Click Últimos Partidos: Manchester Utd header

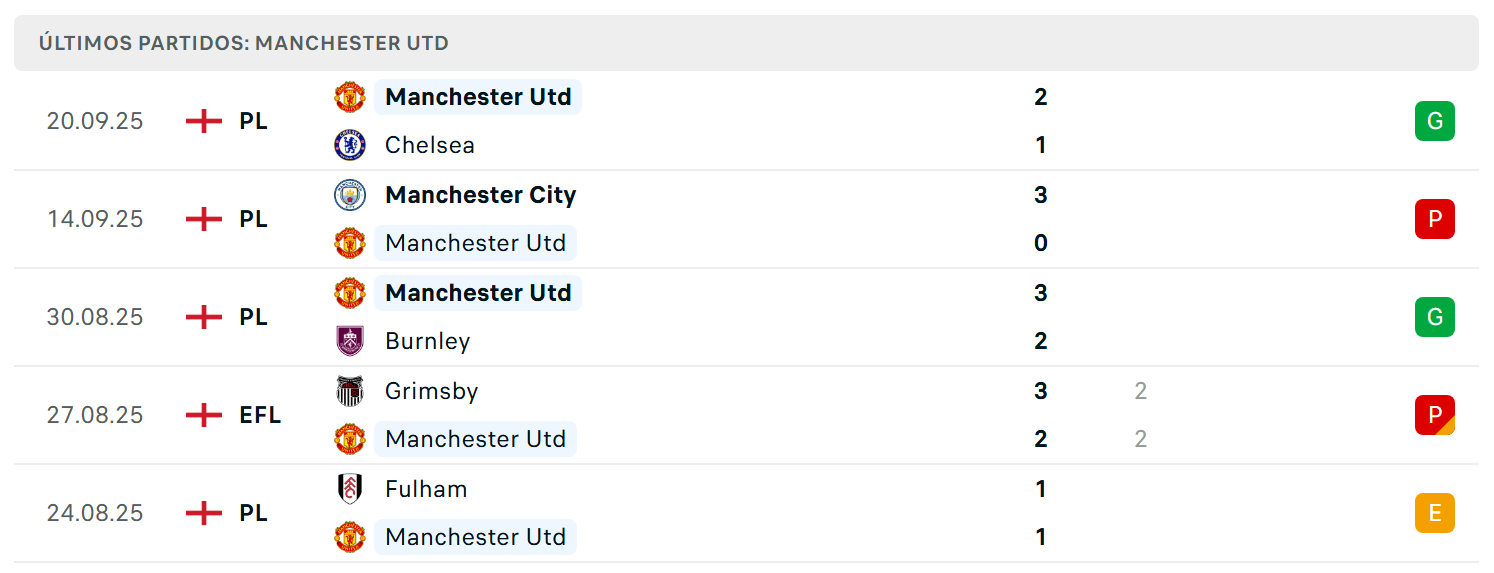pos(244,43)
